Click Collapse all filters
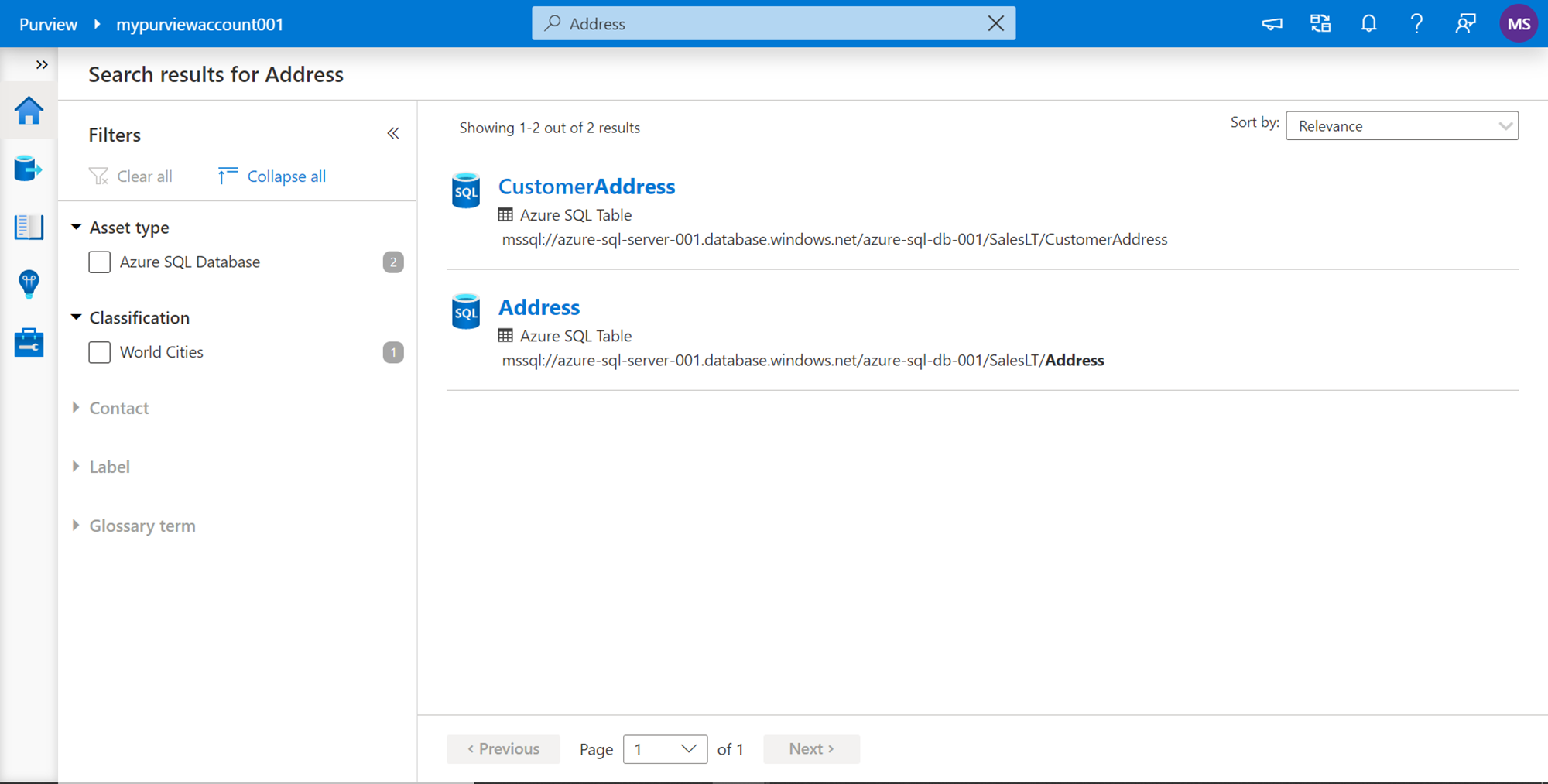Viewport: 1548px width, 784px height. pyautogui.click(x=272, y=176)
